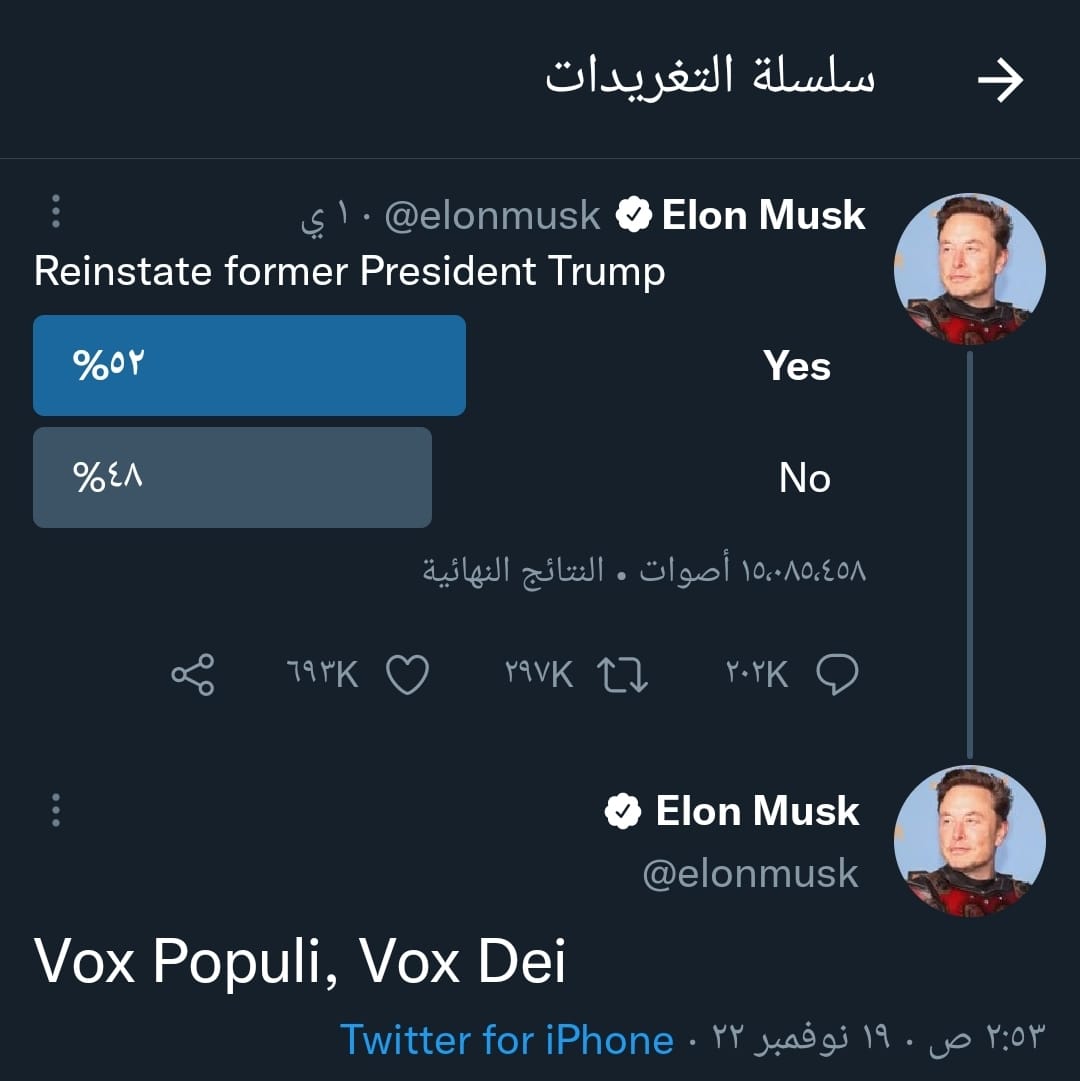
Task: Open the three-dot menu on the poll tweet
Action: click(56, 212)
